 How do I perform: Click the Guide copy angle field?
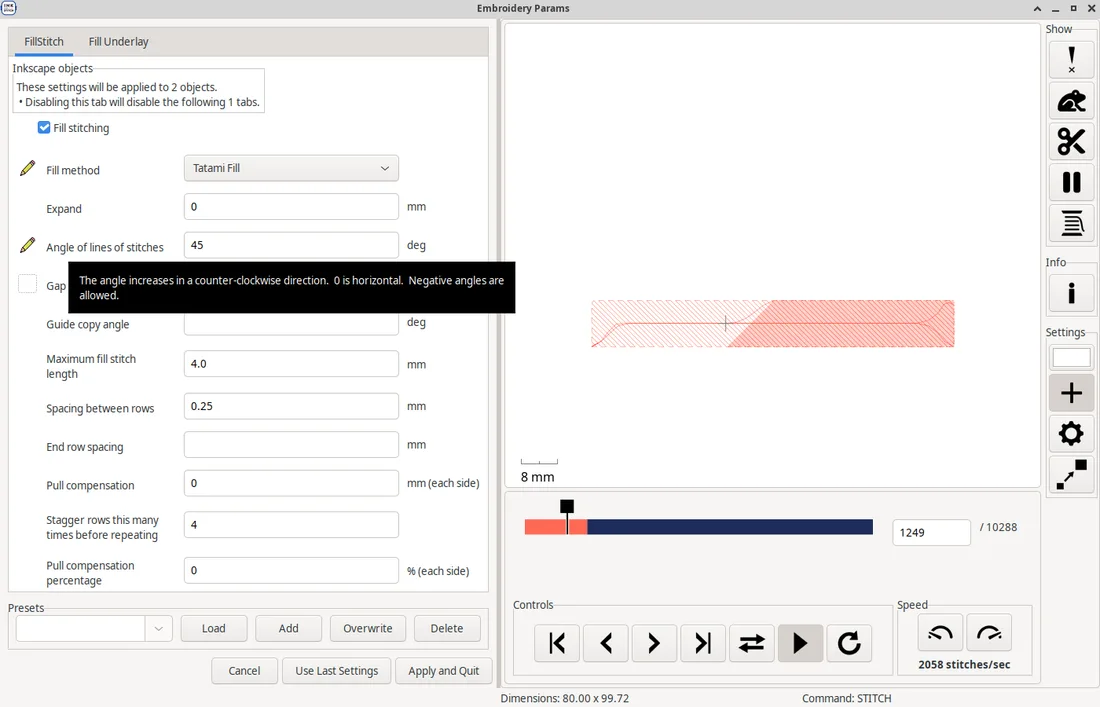click(x=291, y=324)
